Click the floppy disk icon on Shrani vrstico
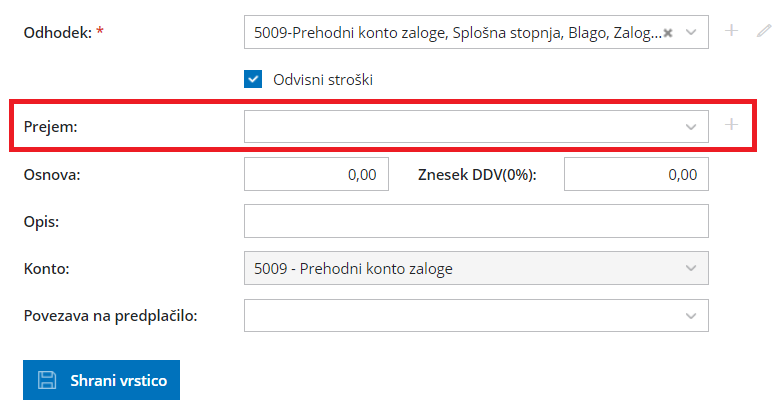784x408 pixels. (x=46, y=380)
